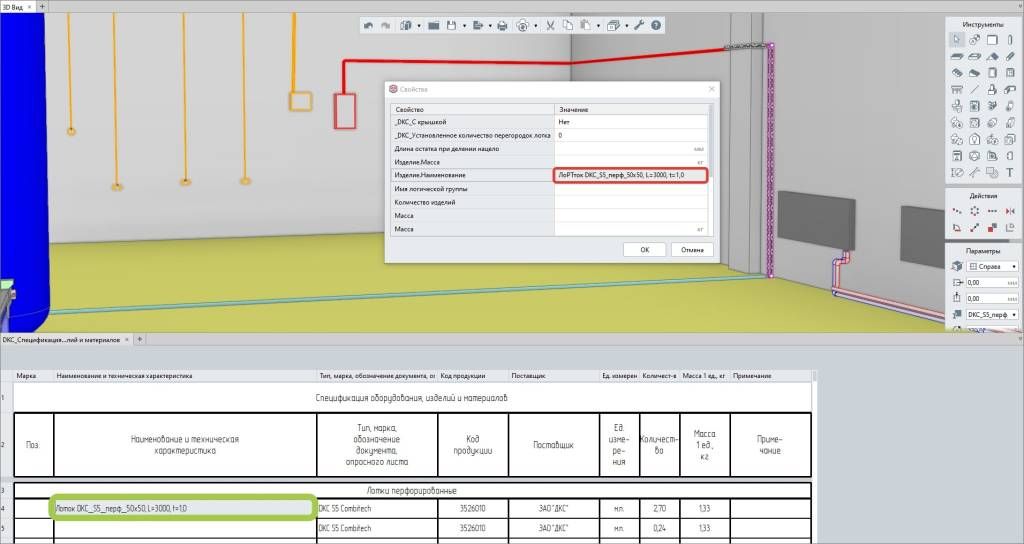Click quantity cell 2,70 in specification
The image size is (1024, 544).
click(x=659, y=508)
